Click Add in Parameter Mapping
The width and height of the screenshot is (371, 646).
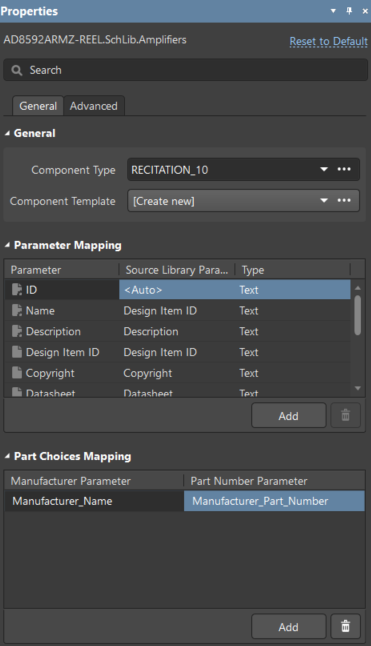[289, 416]
